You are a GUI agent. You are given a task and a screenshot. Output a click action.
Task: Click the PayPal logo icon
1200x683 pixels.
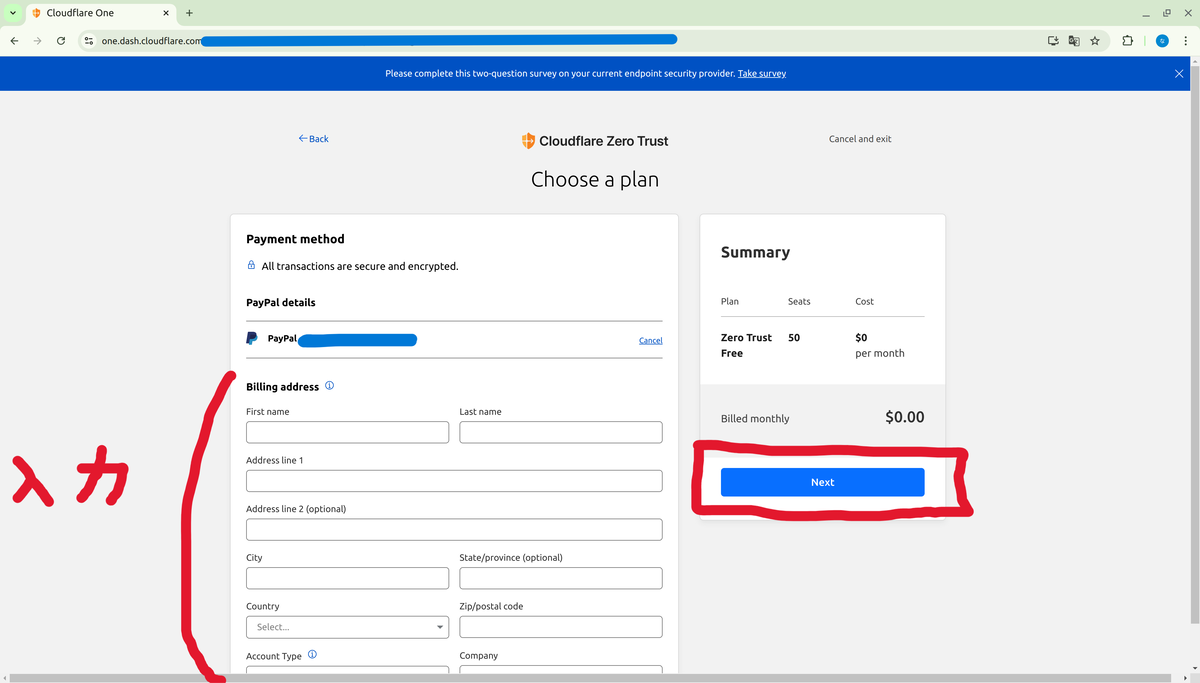point(252,339)
